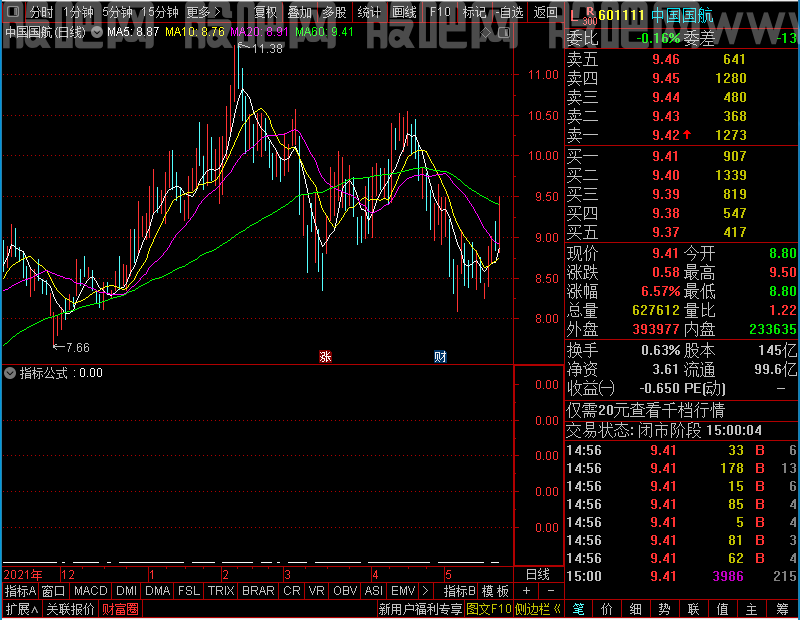Open the 关联报价 related quotes
This screenshot has width=800, height=620.
pyautogui.click(x=70, y=609)
